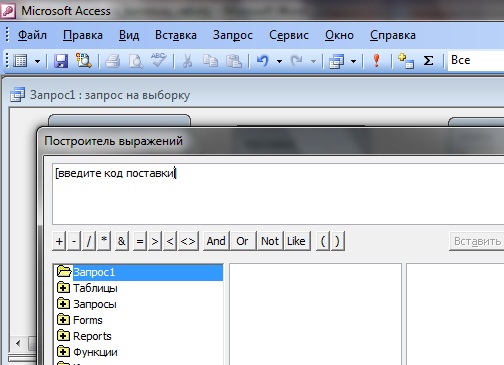Viewport: 504px width, 365px height.
Task: Insert the Or operator button
Action: pos(243,241)
